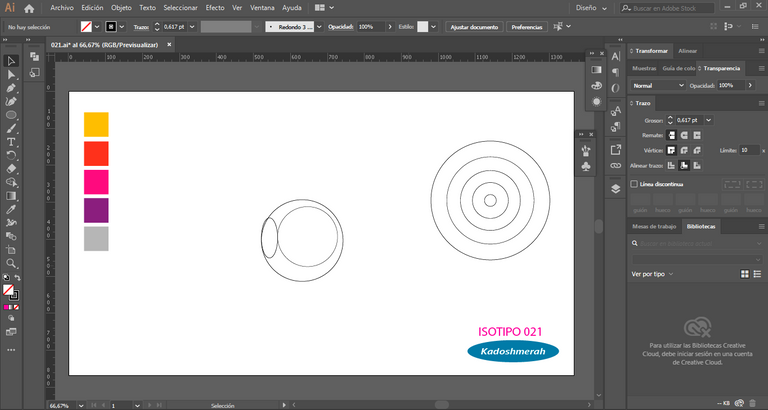
Task: Click the Ajustar documento button
Action: click(x=474, y=27)
